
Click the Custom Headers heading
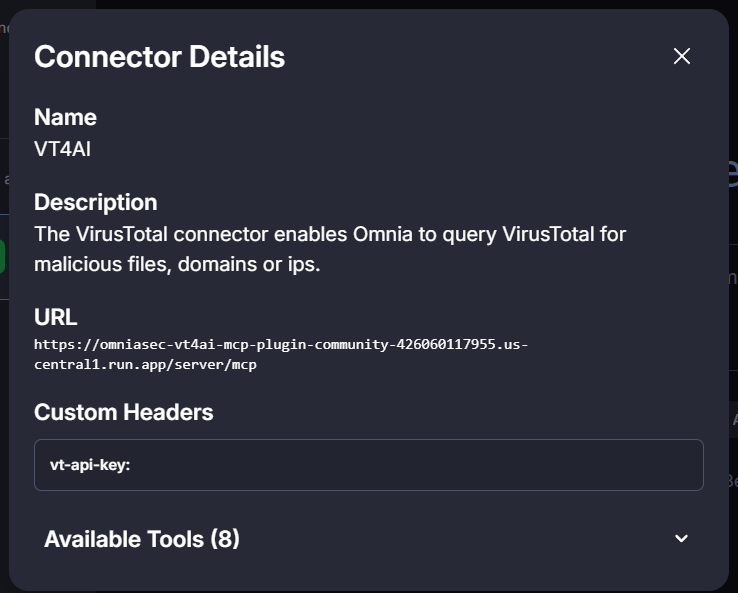pyautogui.click(x=123, y=412)
